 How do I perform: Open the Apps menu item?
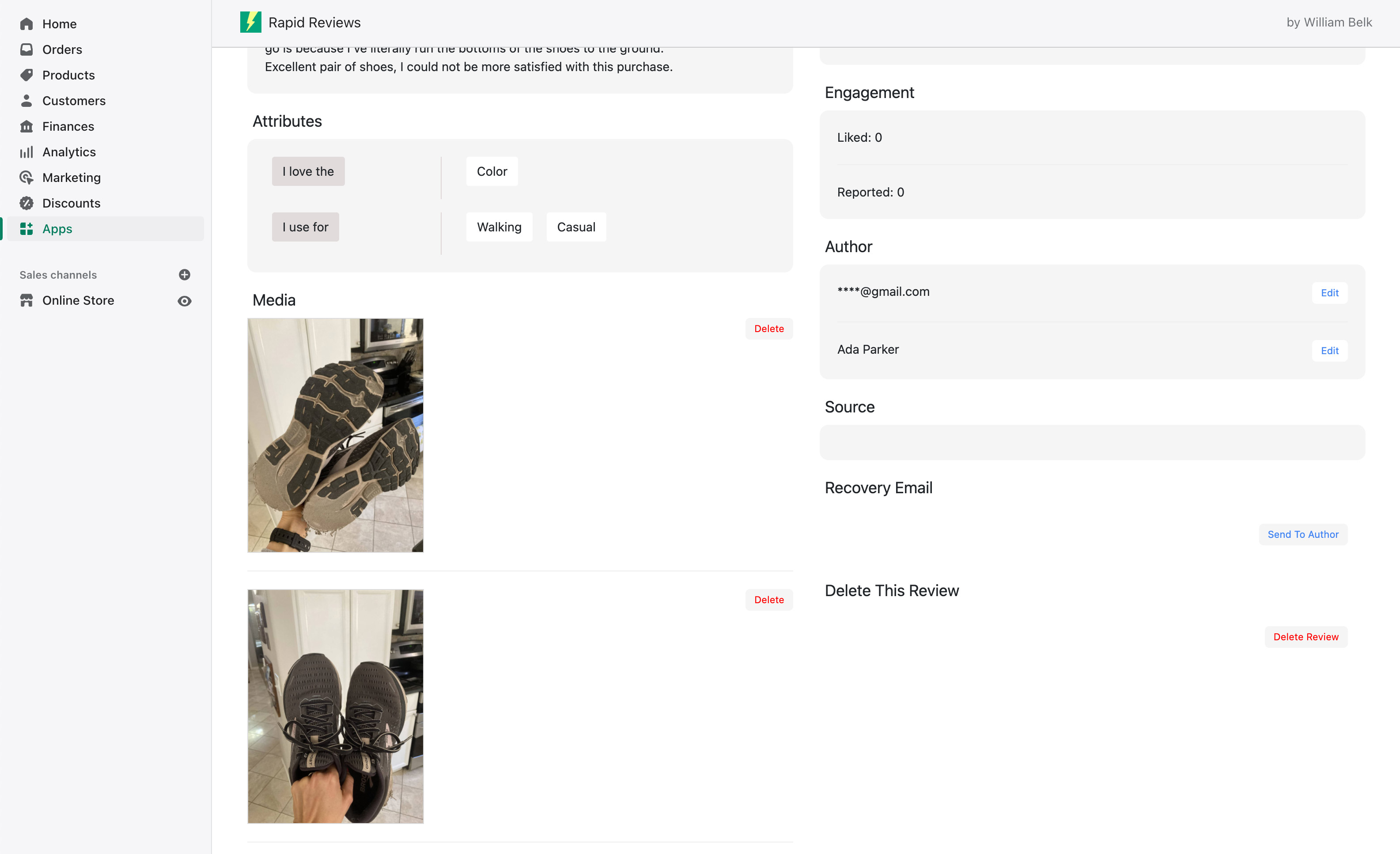[57, 228]
